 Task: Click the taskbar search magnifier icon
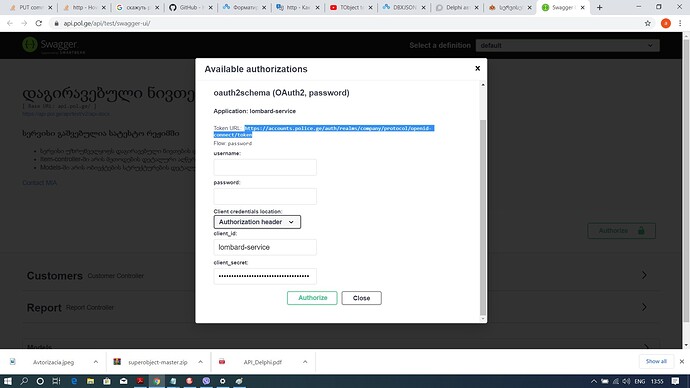click(24, 381)
